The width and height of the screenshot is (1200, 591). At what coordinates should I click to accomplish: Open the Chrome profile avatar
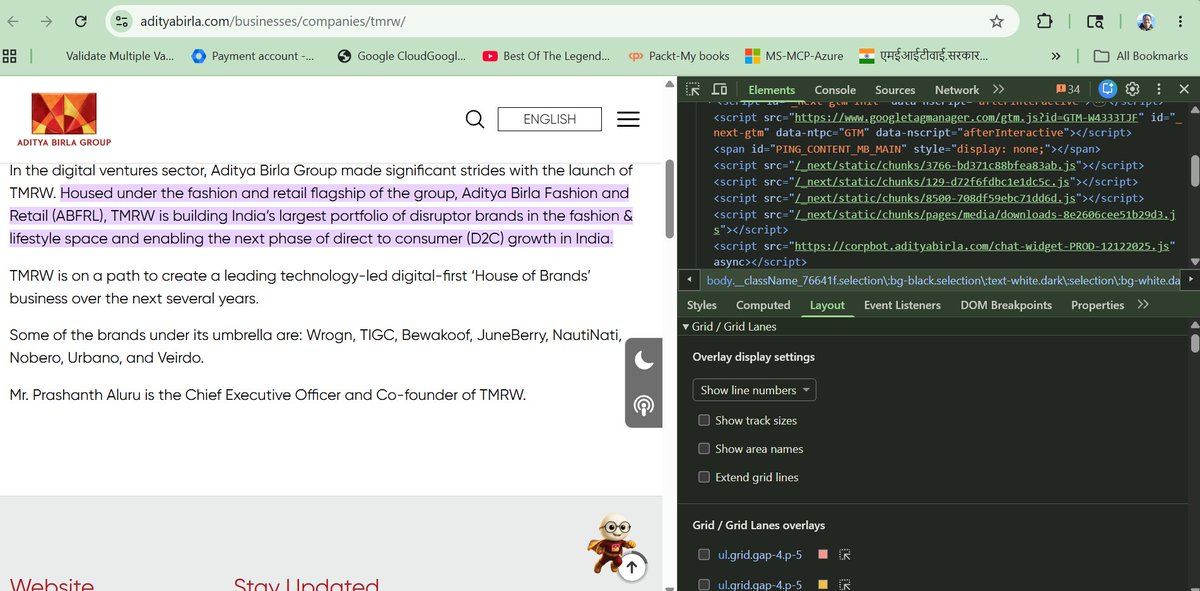(x=1145, y=21)
